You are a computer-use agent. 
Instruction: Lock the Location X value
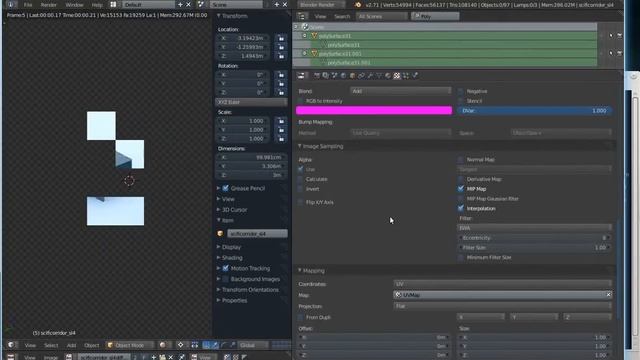tap(281, 38)
